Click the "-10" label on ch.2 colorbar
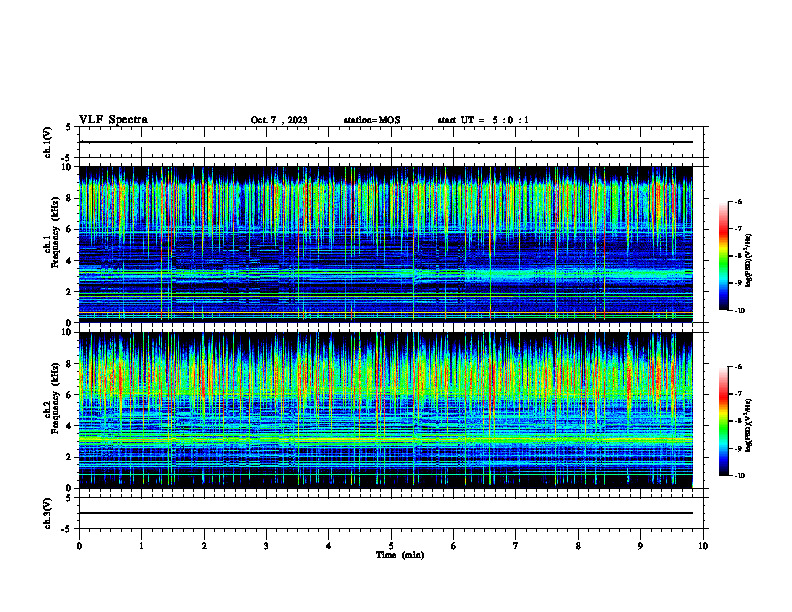This screenshot has width=792, height=612. tap(739, 476)
